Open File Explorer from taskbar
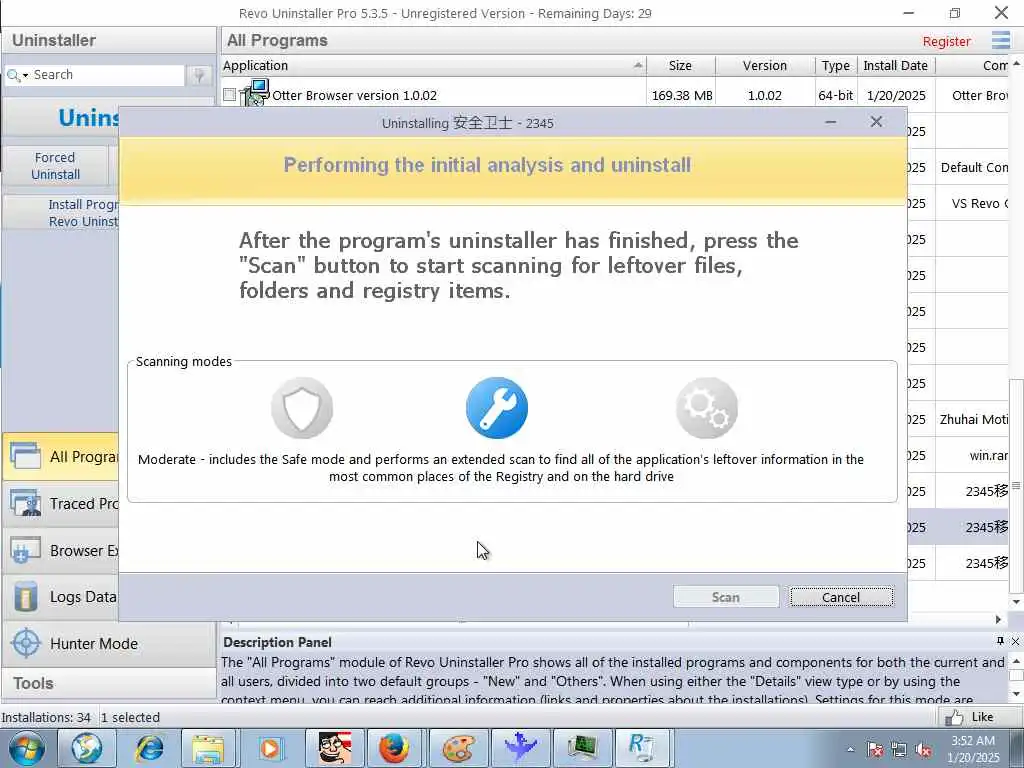Screen dimensions: 1024x768 tap(210, 748)
